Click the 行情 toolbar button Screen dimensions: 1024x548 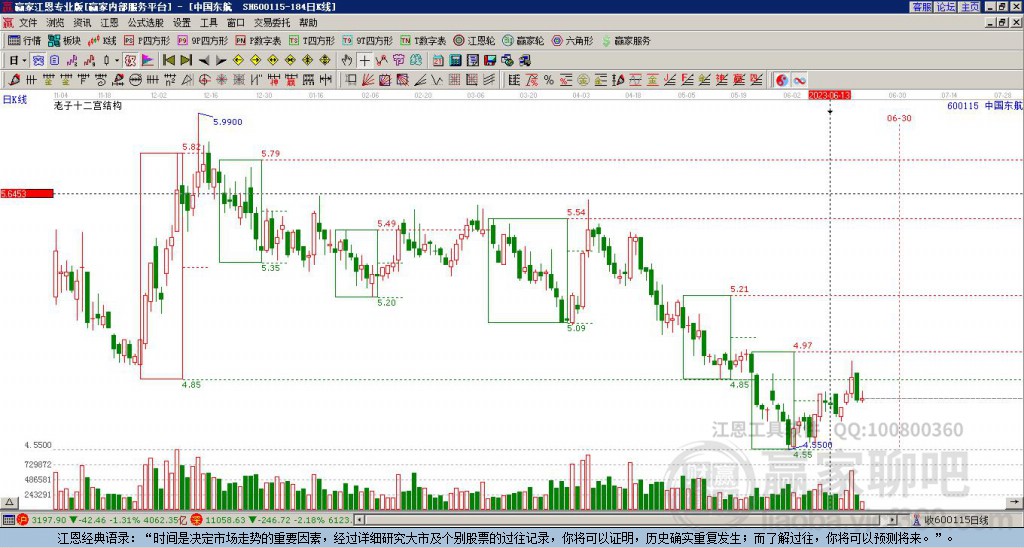pos(24,40)
